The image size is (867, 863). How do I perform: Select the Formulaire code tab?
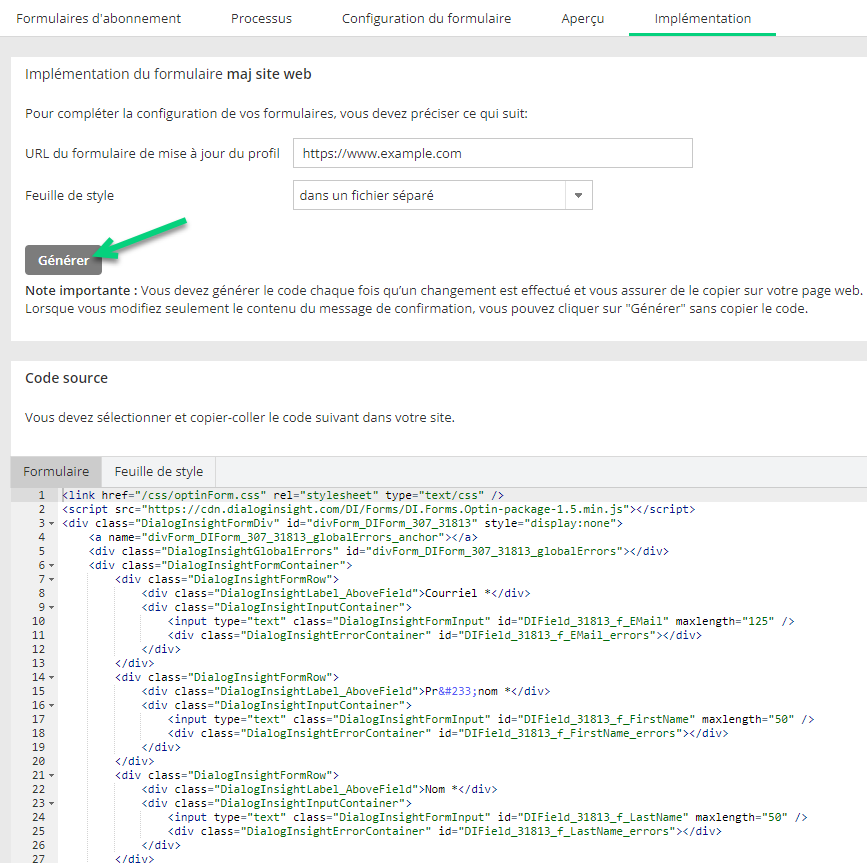coord(56,472)
